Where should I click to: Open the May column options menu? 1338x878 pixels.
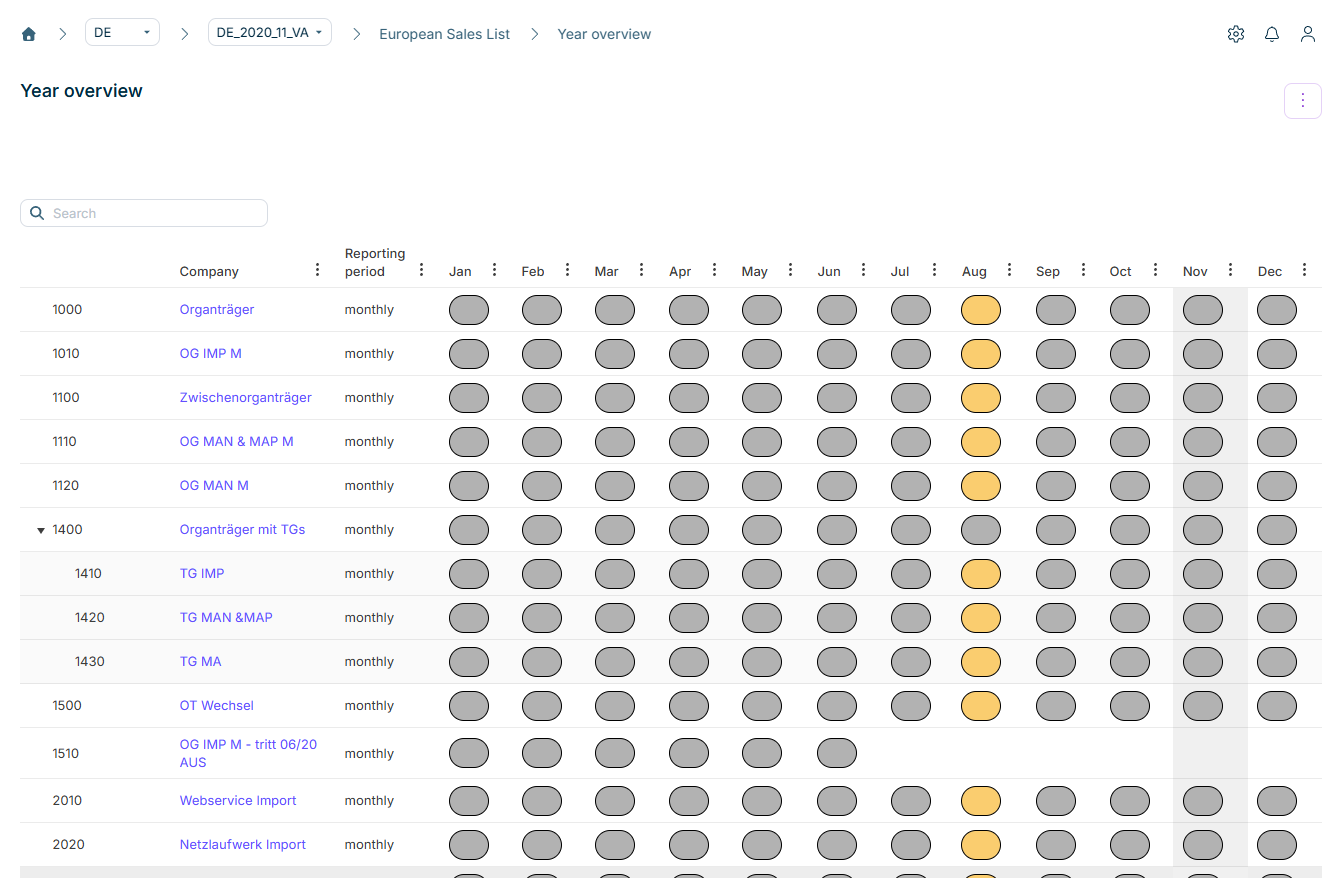pos(791,270)
